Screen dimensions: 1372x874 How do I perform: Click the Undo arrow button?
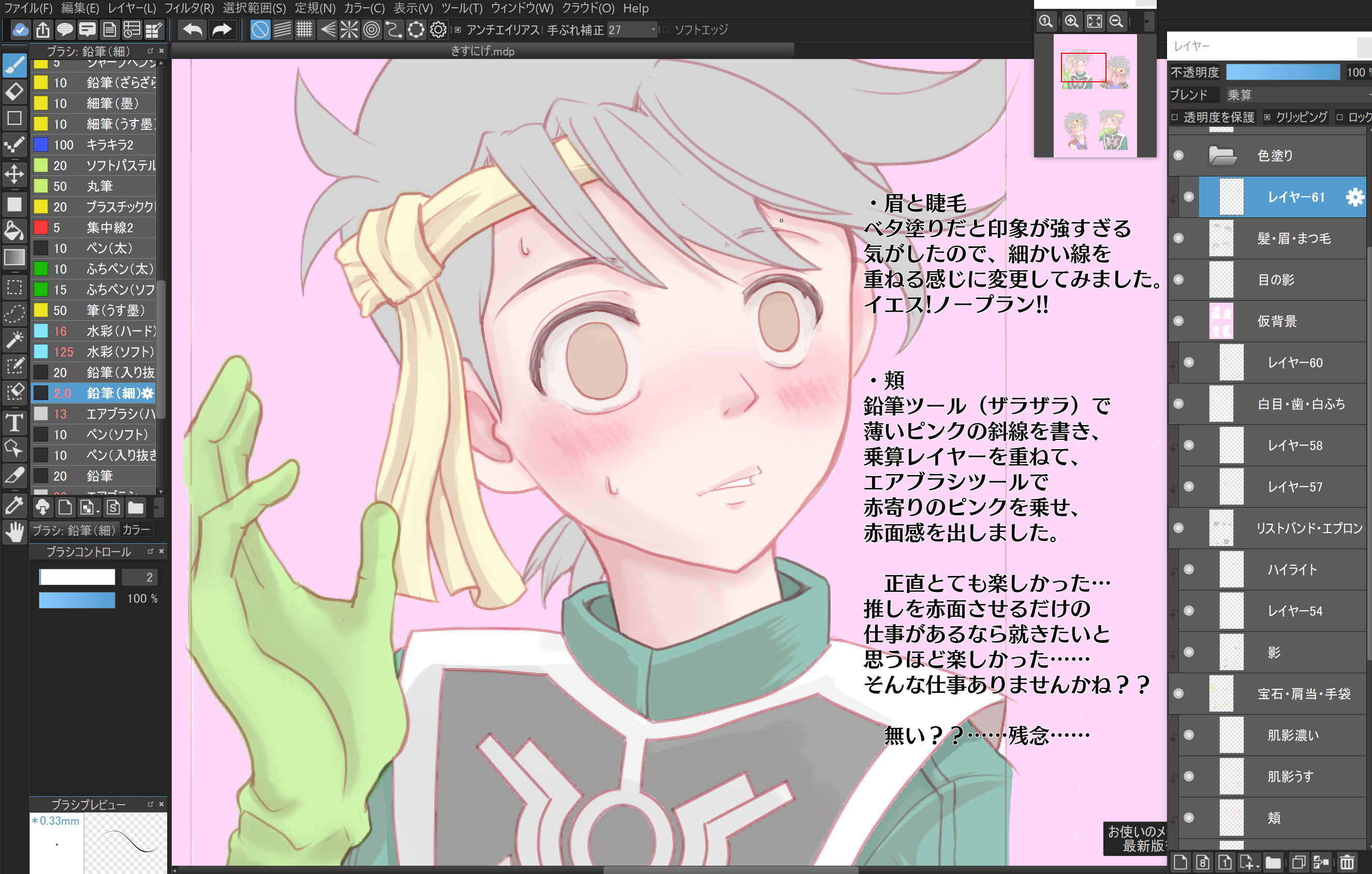[x=193, y=29]
